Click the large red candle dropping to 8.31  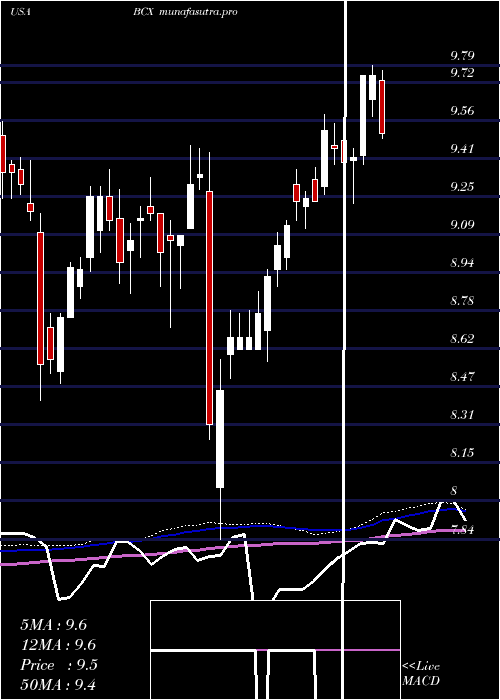[209, 308]
